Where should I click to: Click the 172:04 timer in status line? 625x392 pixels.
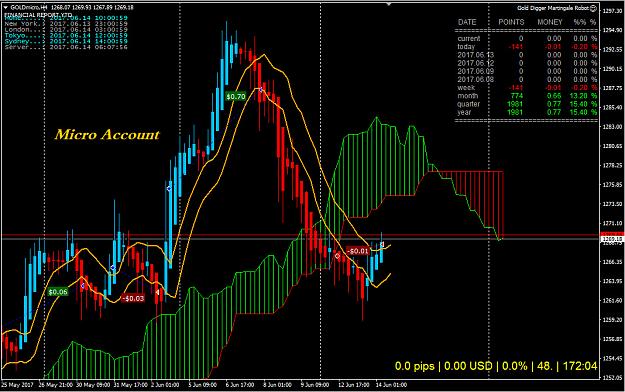tap(580, 366)
